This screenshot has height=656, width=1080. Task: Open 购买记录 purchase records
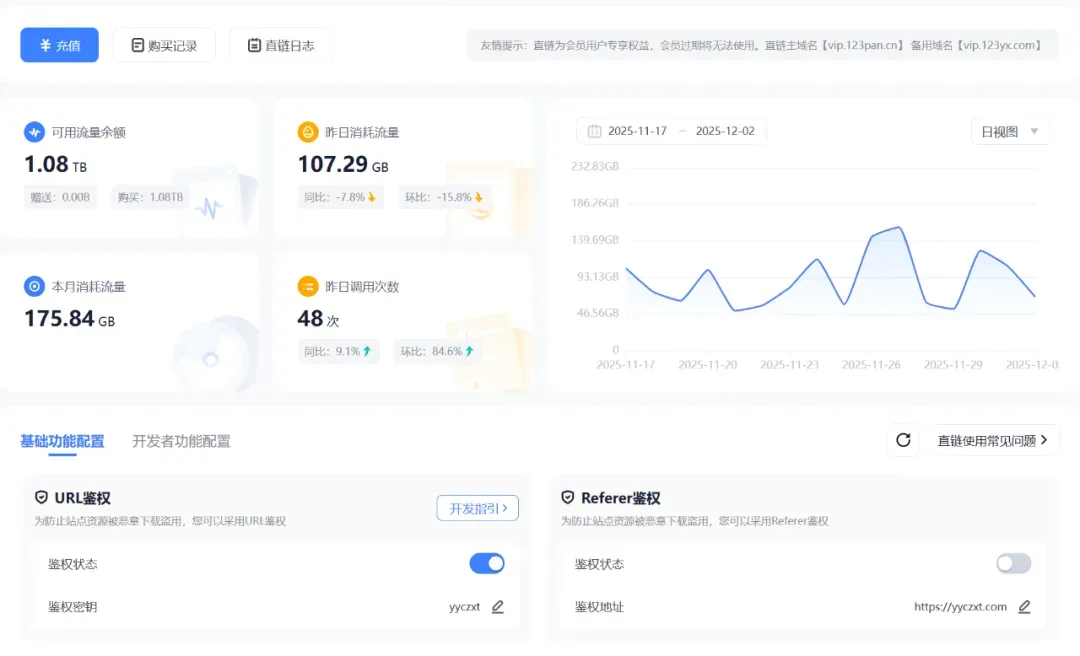point(164,45)
